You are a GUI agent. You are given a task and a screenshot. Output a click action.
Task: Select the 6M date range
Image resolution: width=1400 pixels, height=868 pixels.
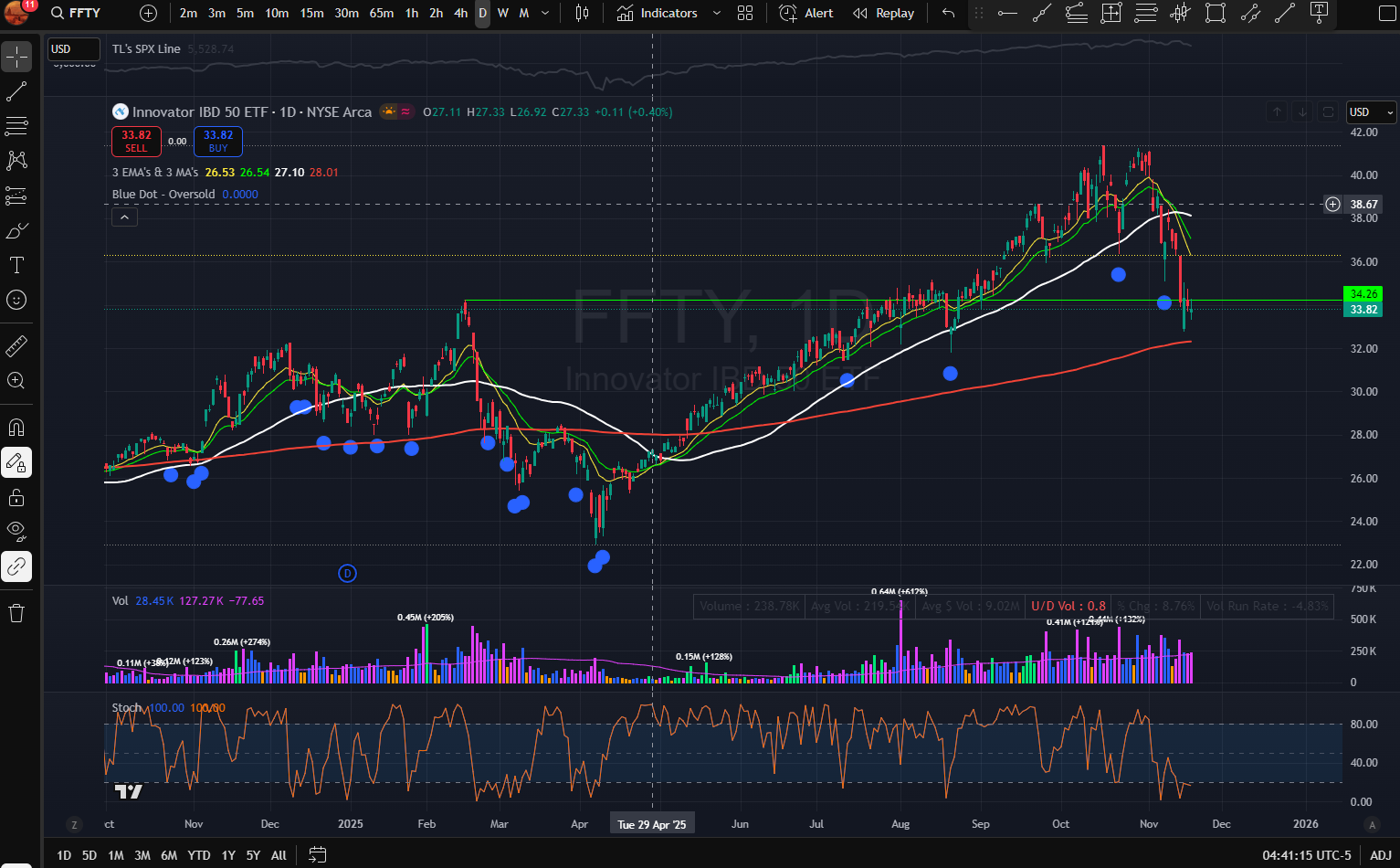point(169,855)
